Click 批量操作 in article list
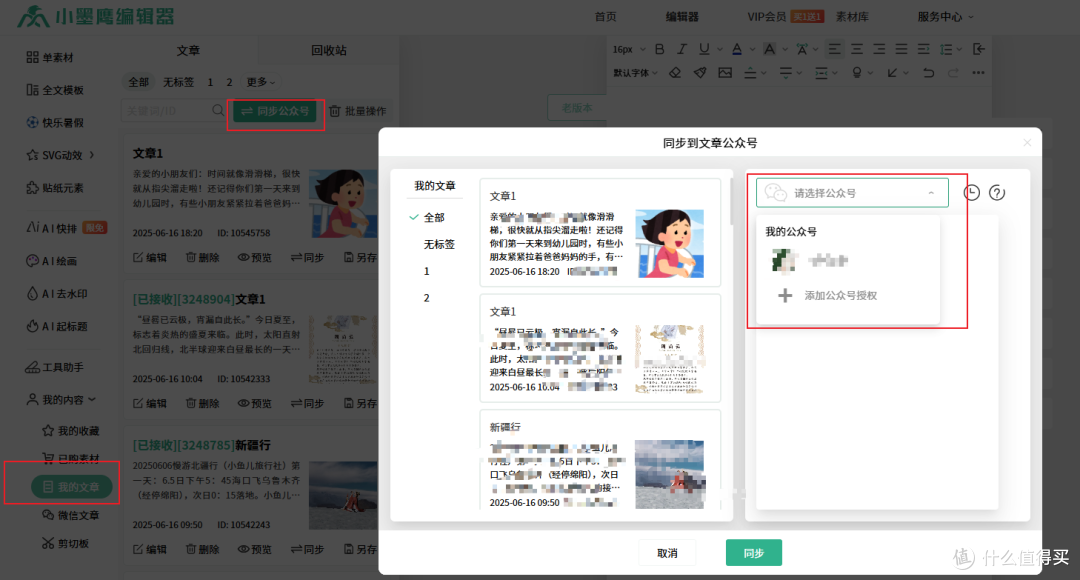 pyautogui.click(x=357, y=111)
